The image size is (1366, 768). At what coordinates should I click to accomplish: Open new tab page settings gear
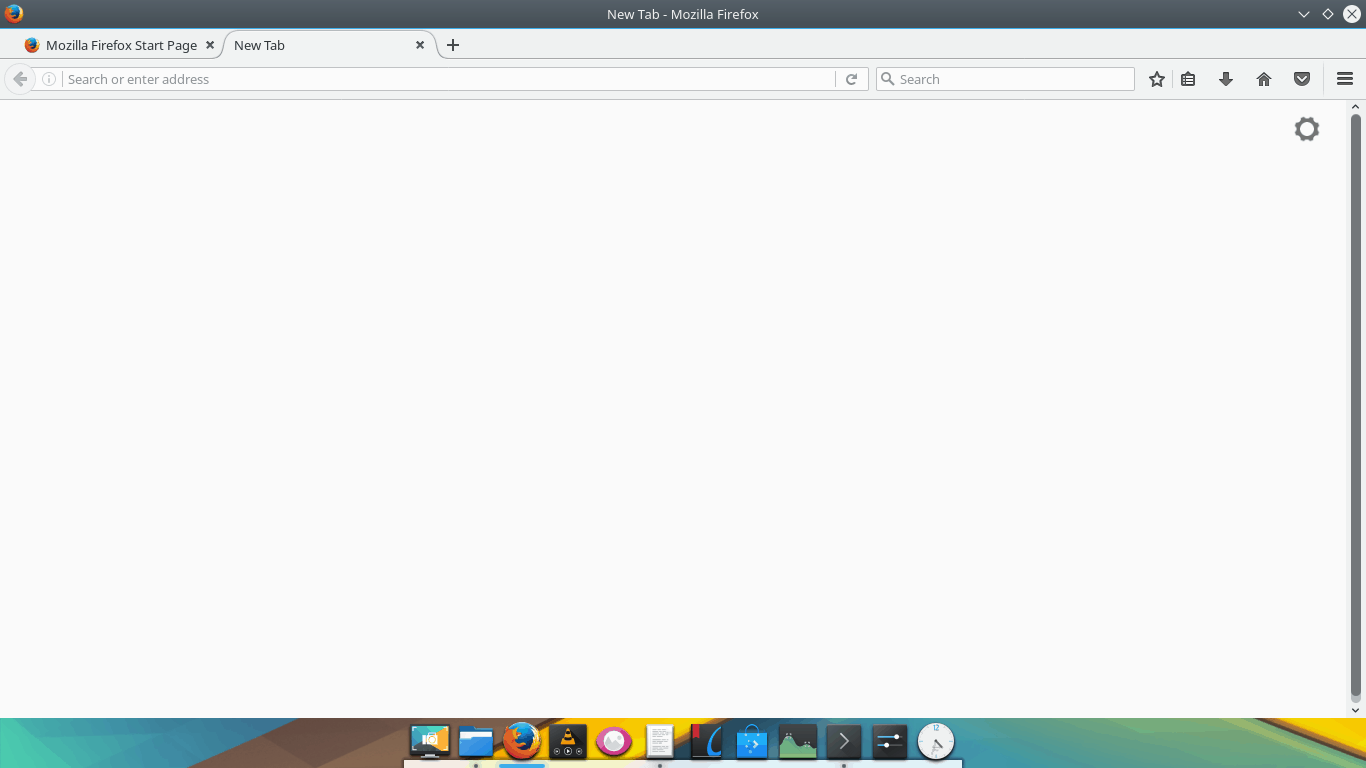click(x=1307, y=129)
